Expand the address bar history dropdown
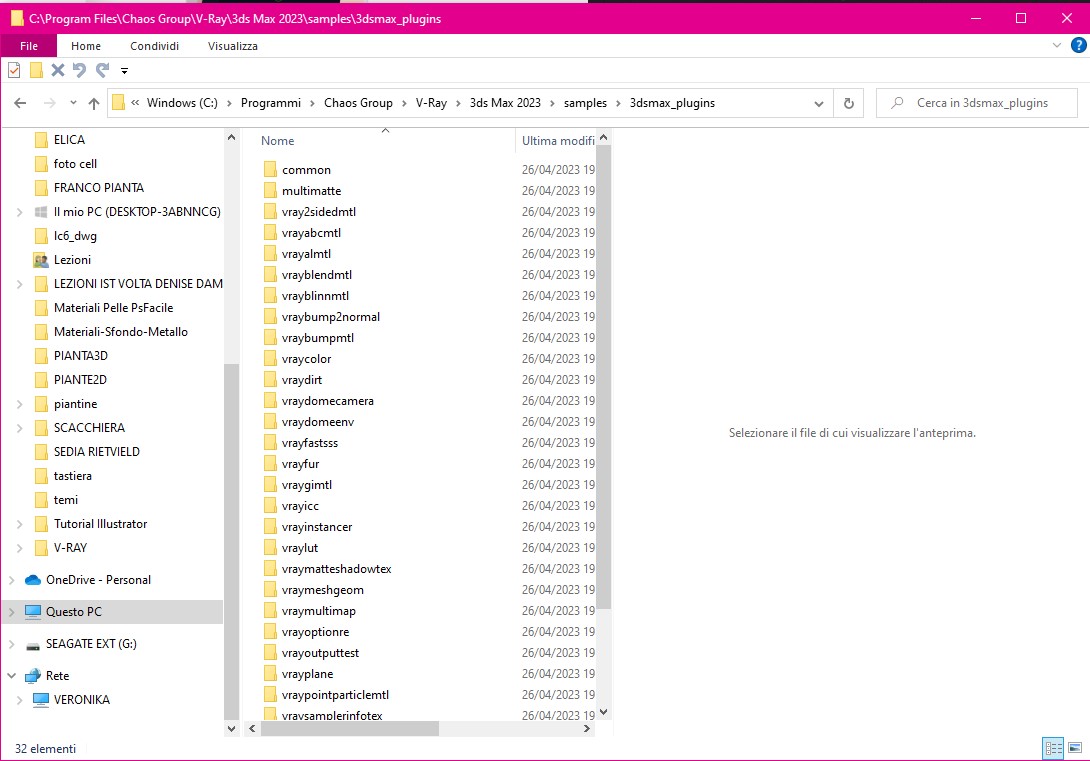 (x=819, y=104)
